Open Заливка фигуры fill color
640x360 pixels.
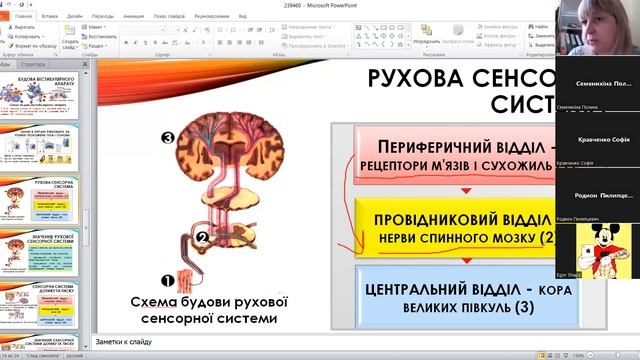498,27
